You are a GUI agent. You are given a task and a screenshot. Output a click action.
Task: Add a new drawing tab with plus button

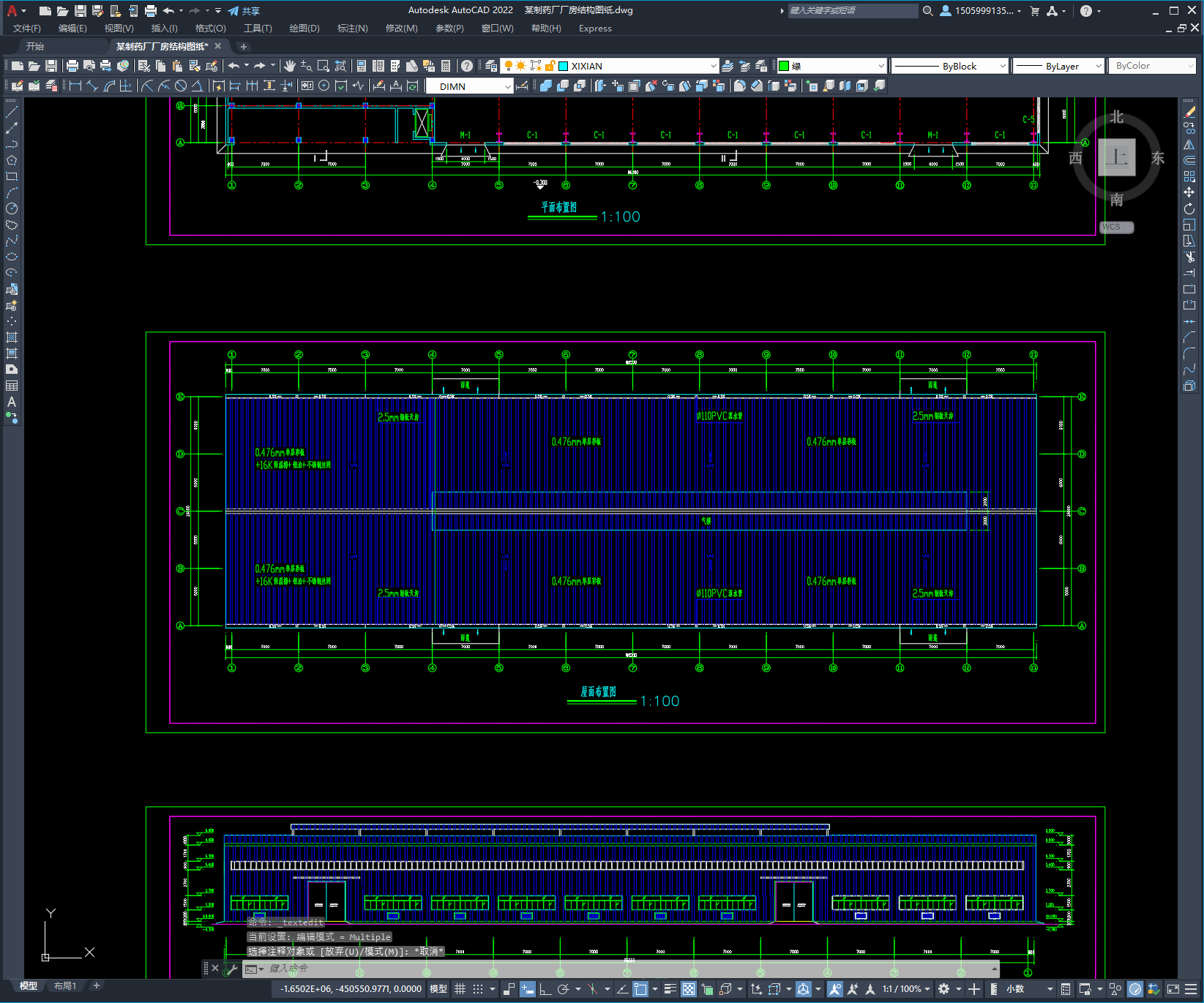point(244,47)
